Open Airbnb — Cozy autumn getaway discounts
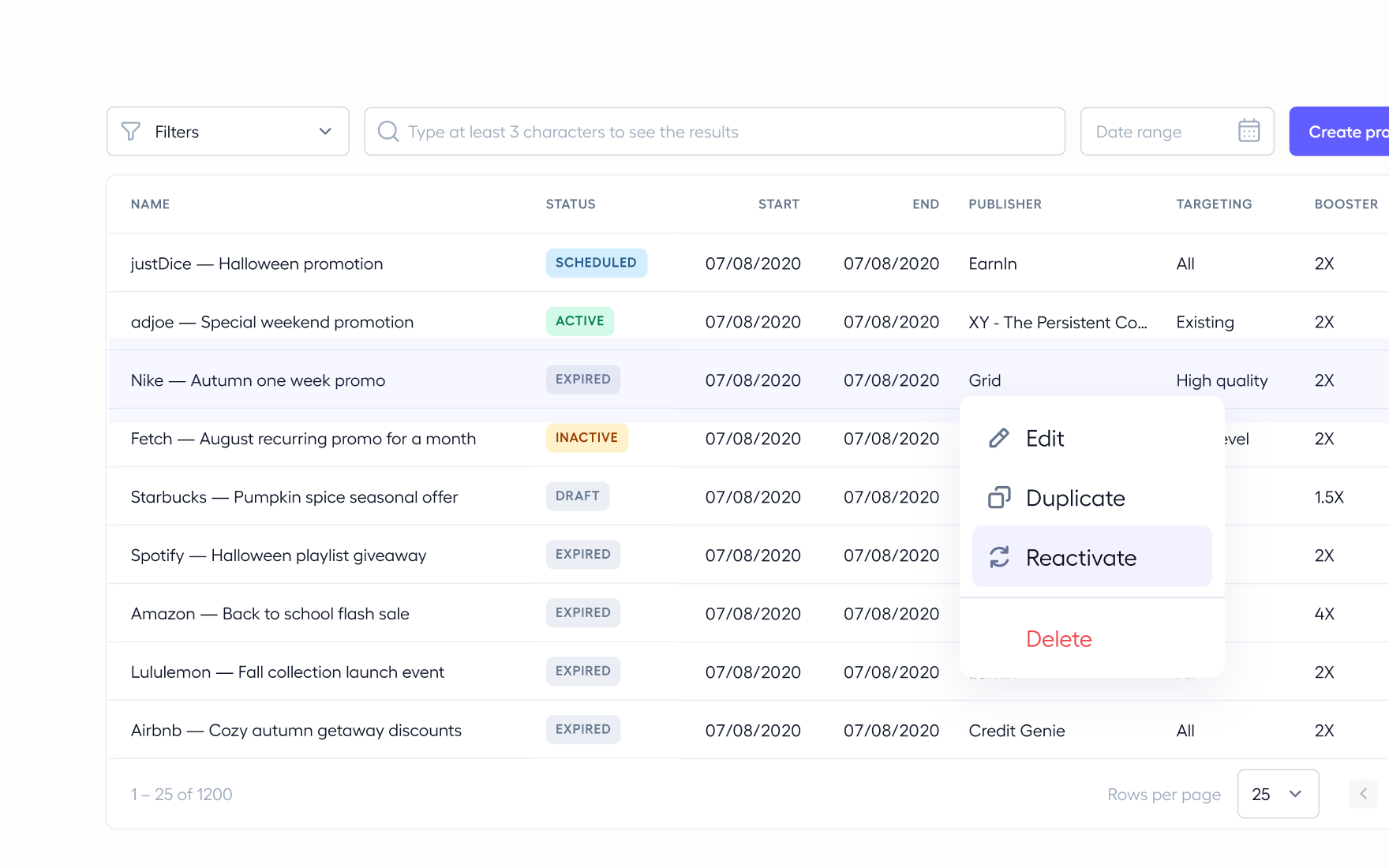Viewport: 1389px width, 868px height. (296, 731)
